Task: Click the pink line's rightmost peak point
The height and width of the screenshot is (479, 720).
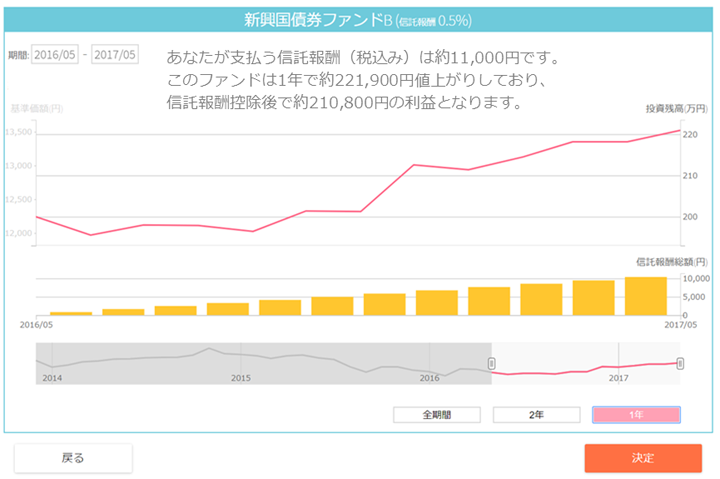Action: coord(680,130)
